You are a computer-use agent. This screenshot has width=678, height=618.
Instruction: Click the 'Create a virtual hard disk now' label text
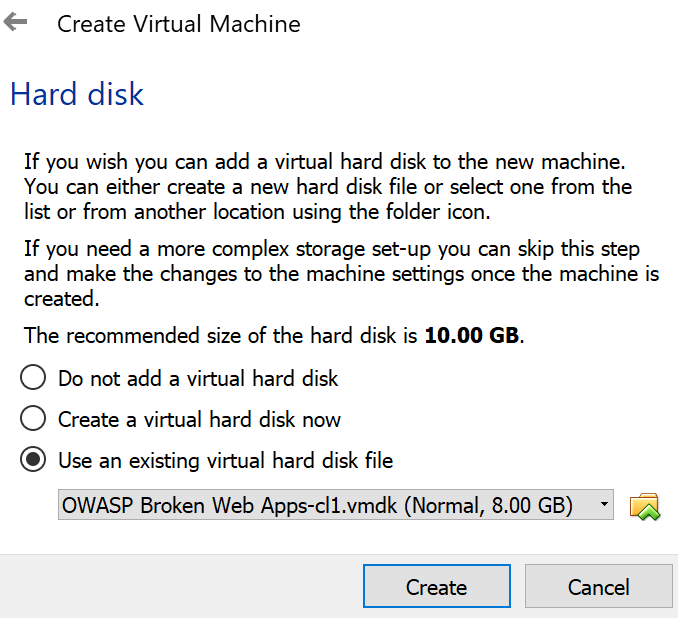click(199, 420)
